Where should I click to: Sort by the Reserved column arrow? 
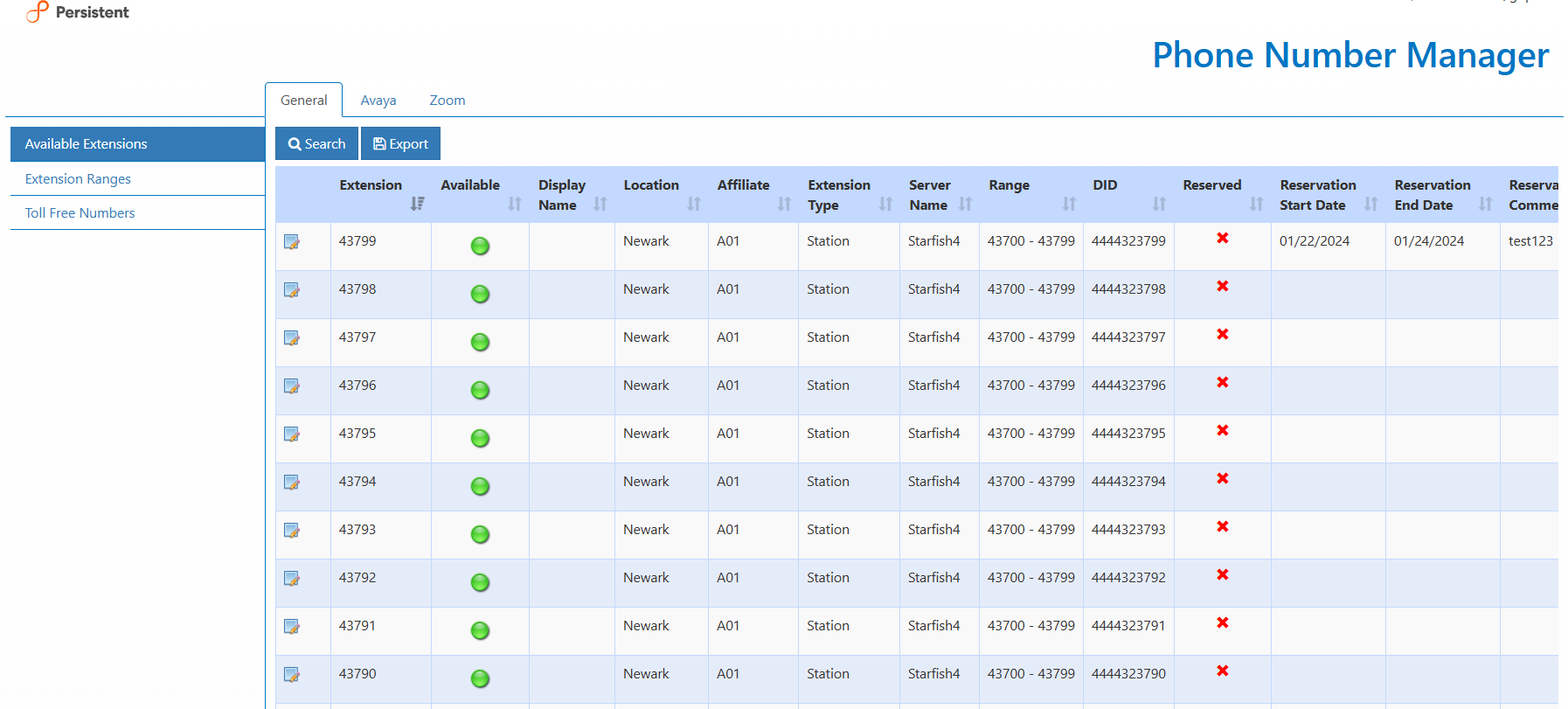[x=1256, y=204]
